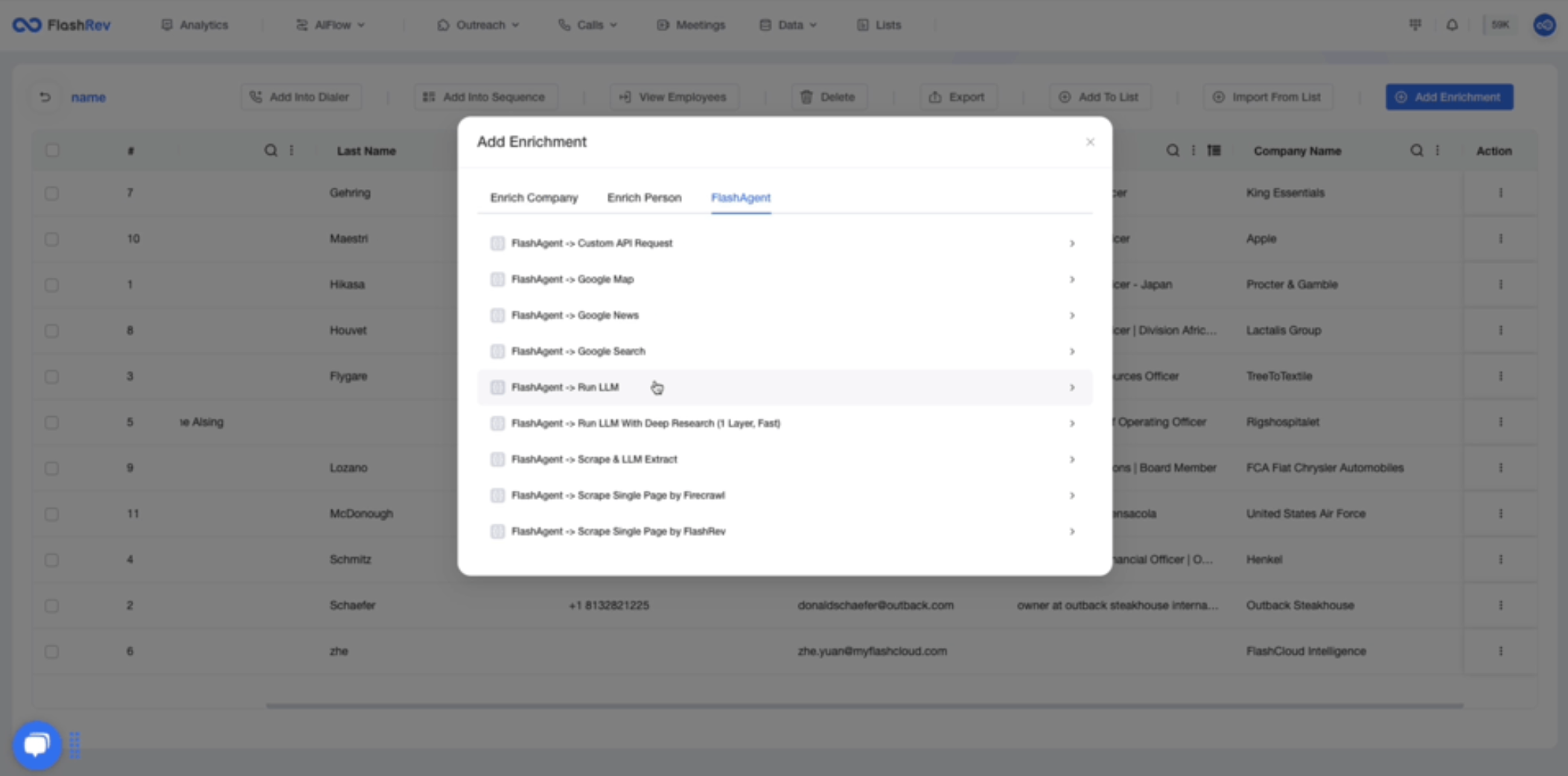Click the column options dots beside Company Name
Viewport: 1568px width, 776px height.
tap(1438, 150)
